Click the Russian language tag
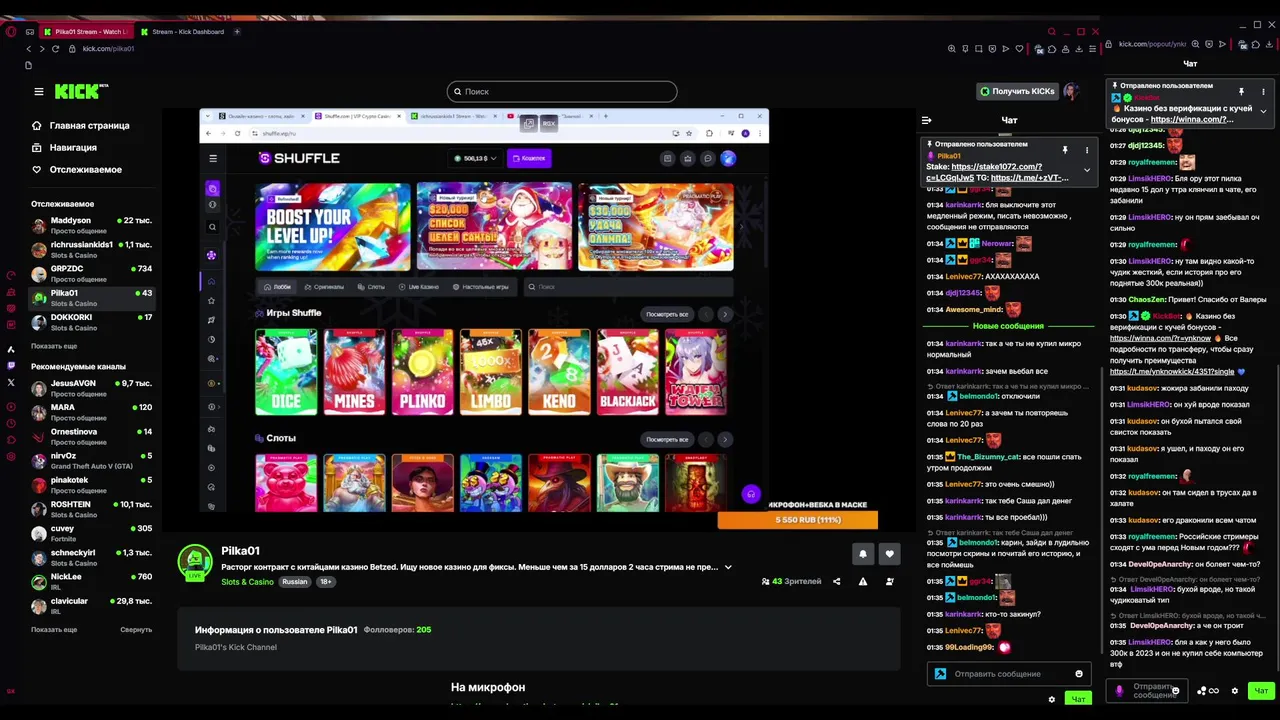Viewport: 1280px width, 720px height. point(295,582)
